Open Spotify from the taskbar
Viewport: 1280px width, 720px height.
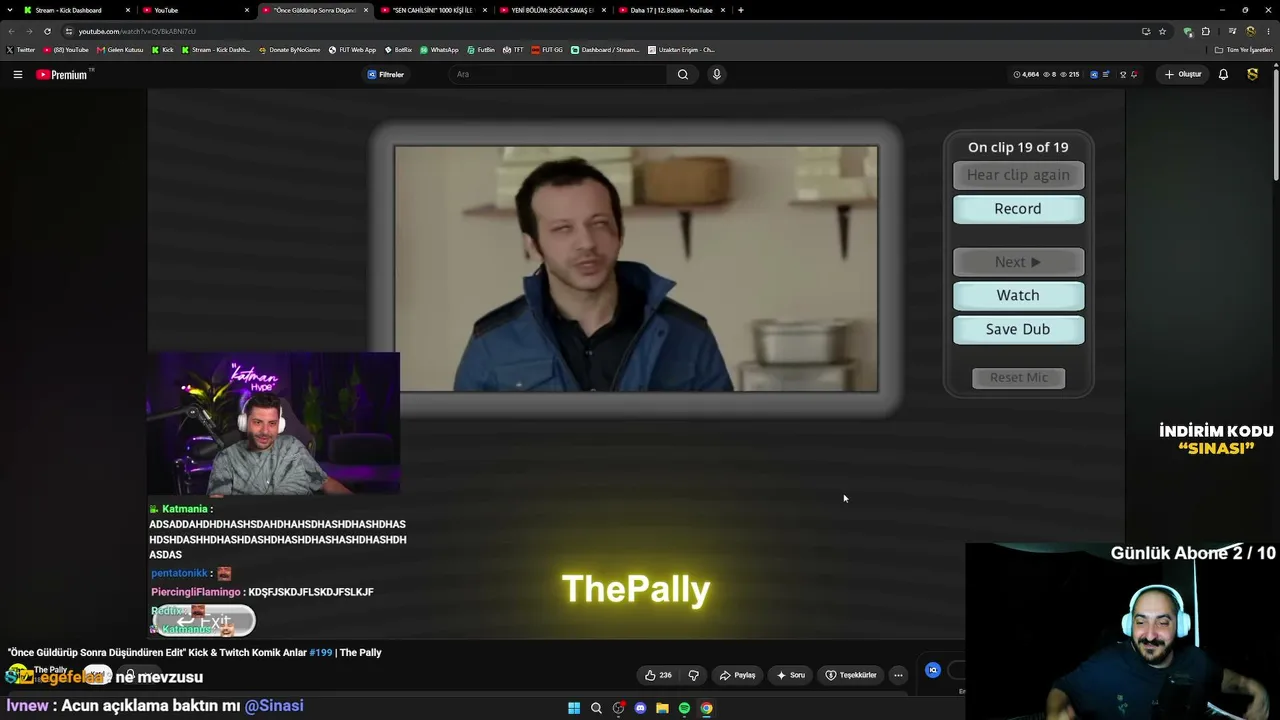[x=684, y=708]
